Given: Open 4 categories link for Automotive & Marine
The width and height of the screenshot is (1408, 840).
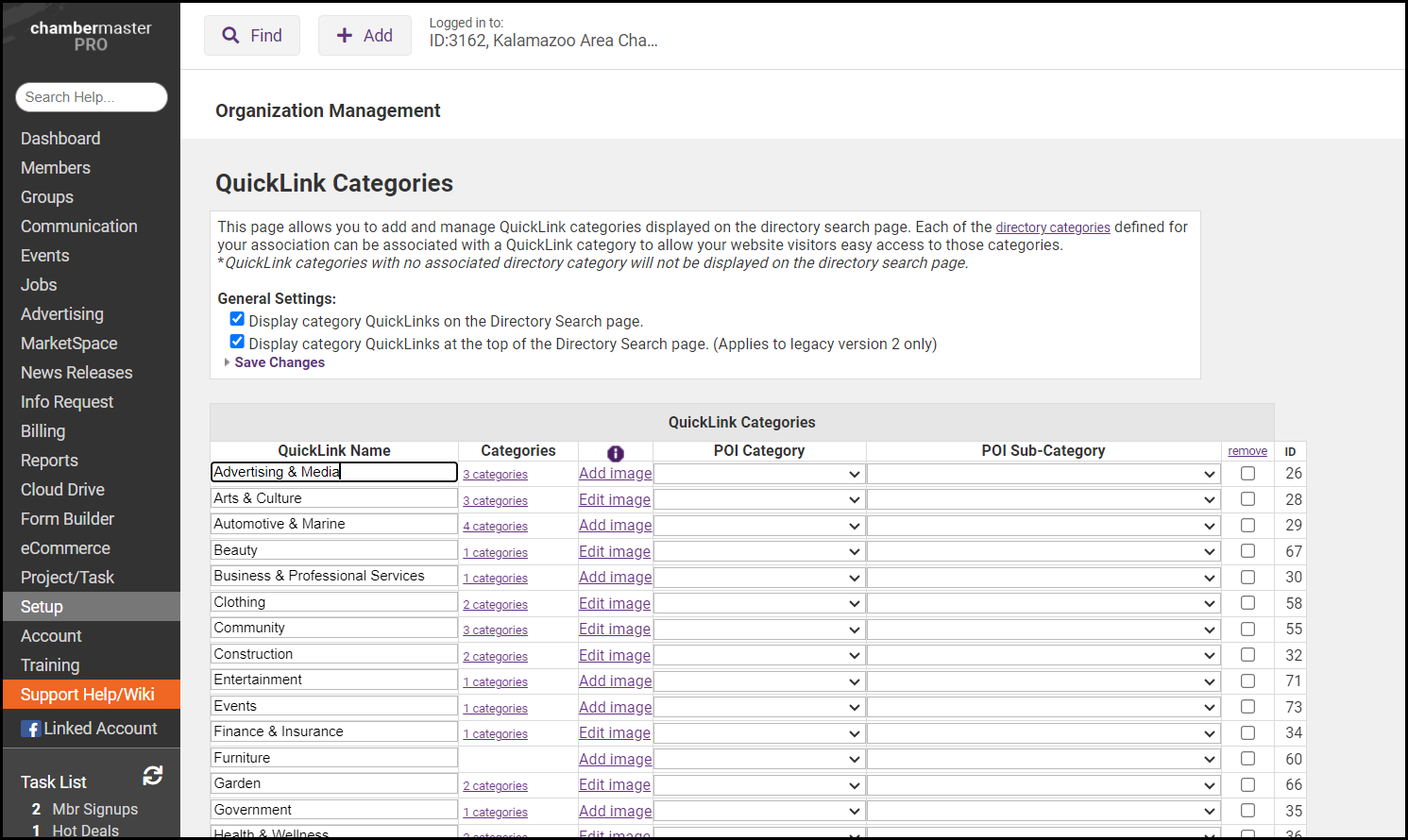Looking at the screenshot, I should [x=495, y=527].
